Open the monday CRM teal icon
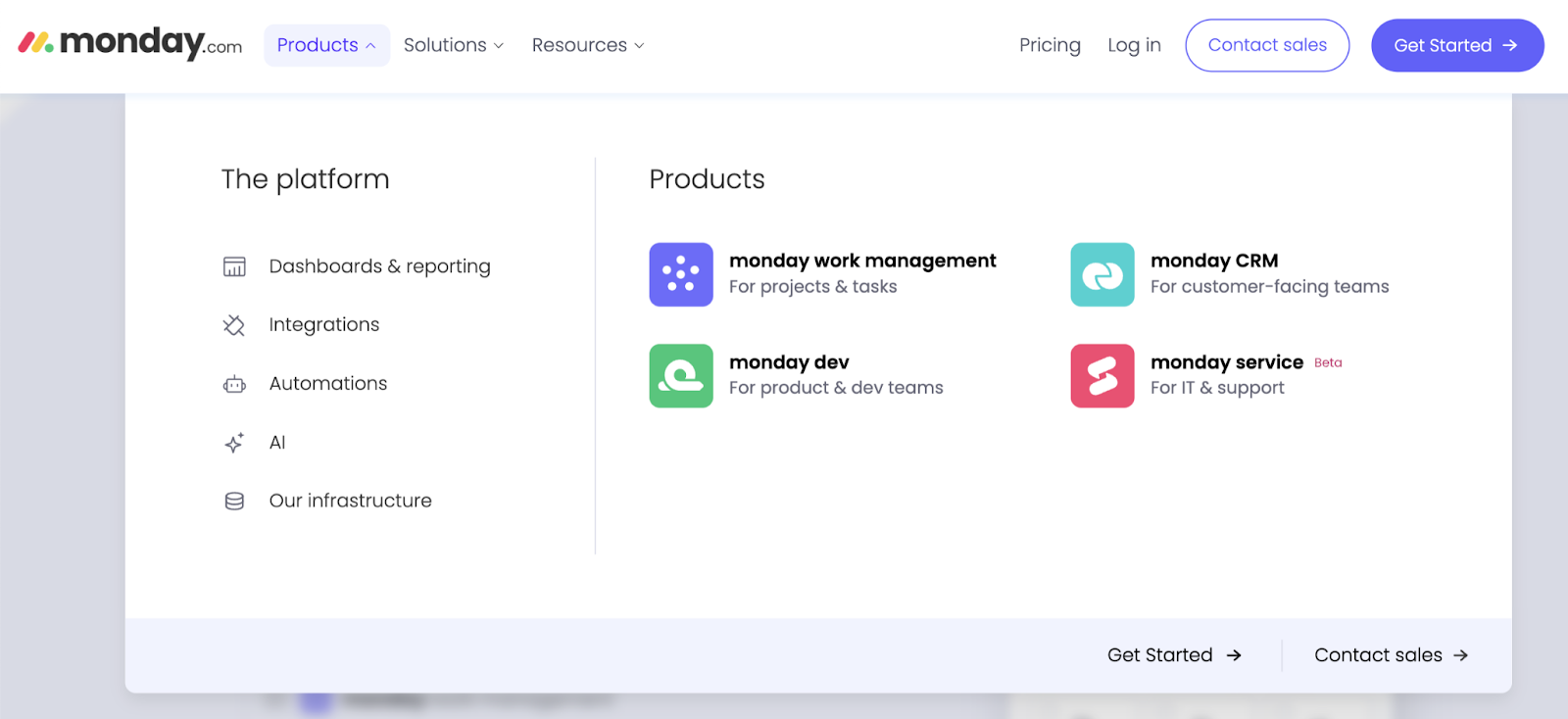 1102,274
